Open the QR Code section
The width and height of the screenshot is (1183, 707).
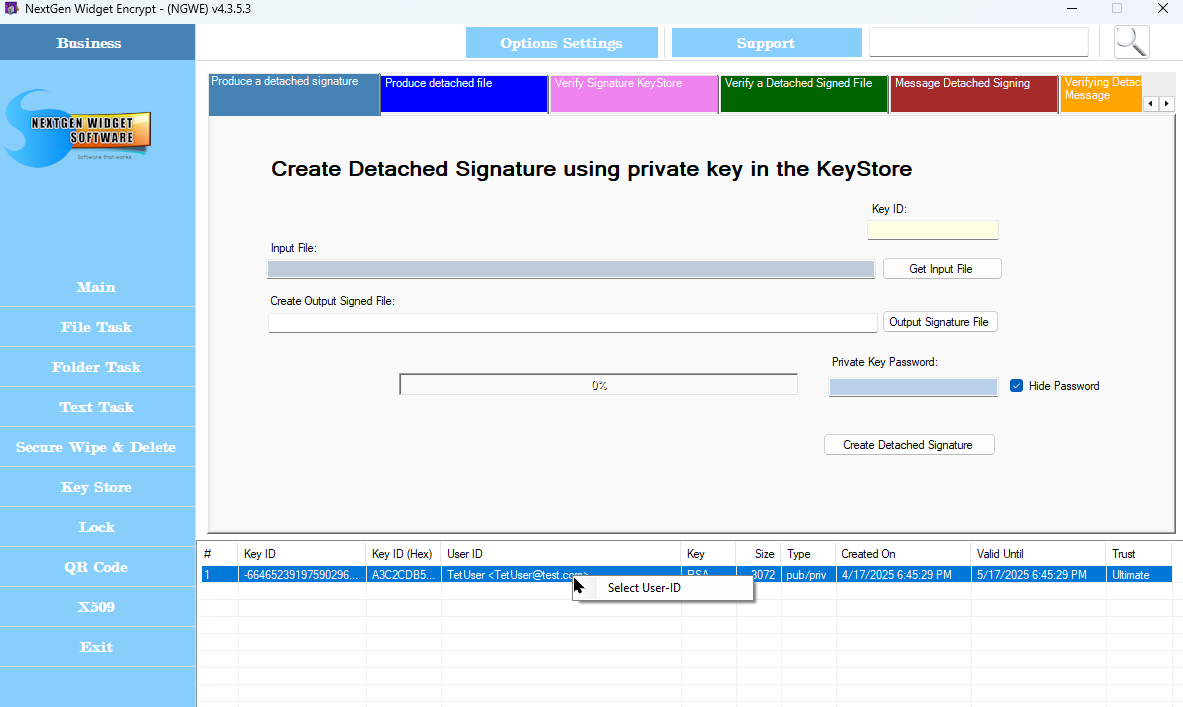click(97, 567)
